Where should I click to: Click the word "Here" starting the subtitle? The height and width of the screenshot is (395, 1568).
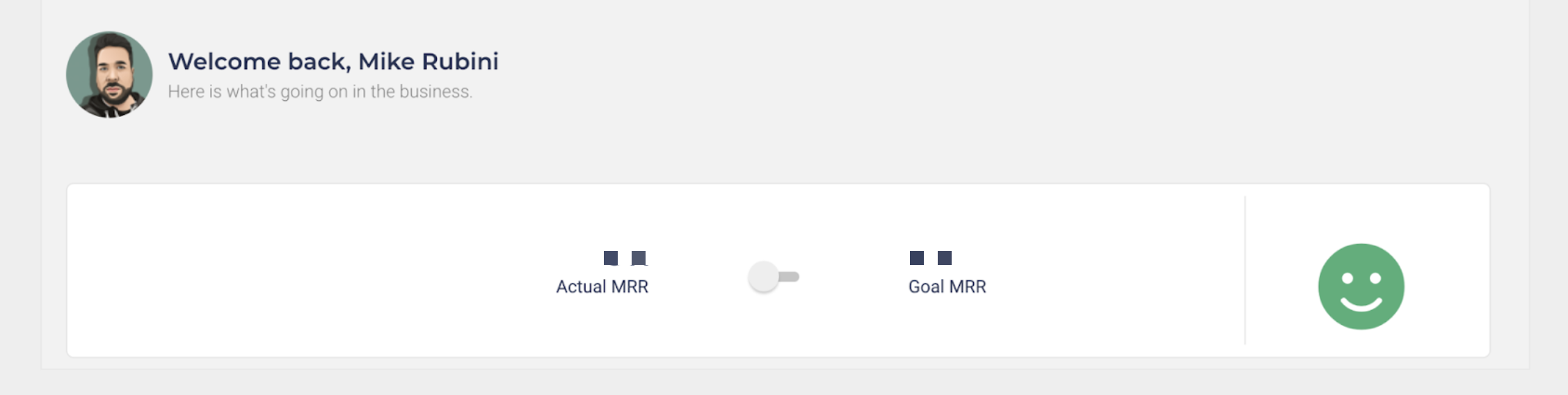tap(186, 92)
